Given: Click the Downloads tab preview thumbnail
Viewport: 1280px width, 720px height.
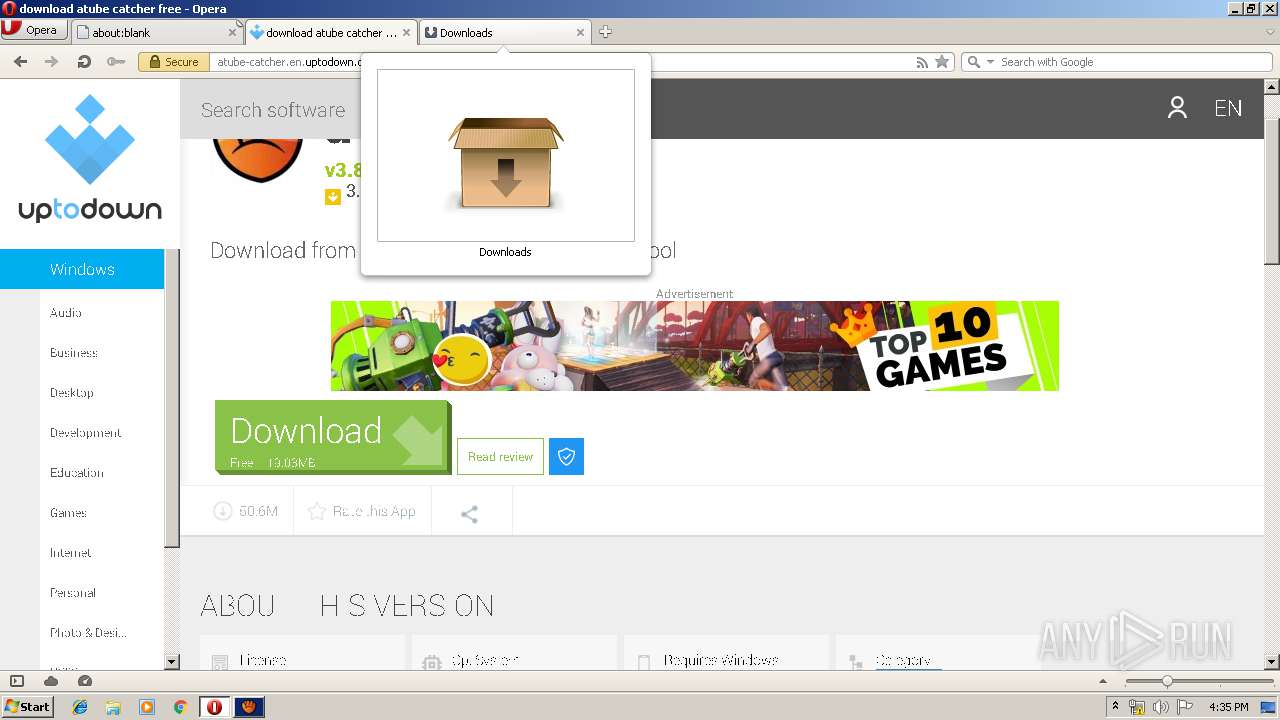Looking at the screenshot, I should 506,155.
